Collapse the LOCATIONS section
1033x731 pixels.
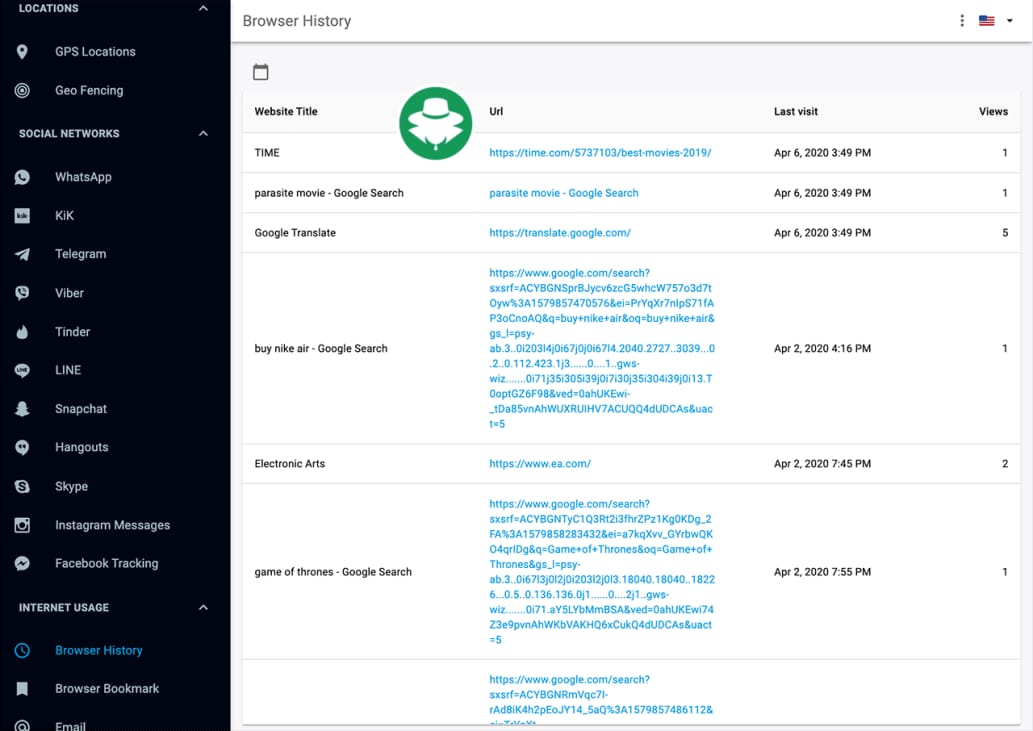pos(202,8)
